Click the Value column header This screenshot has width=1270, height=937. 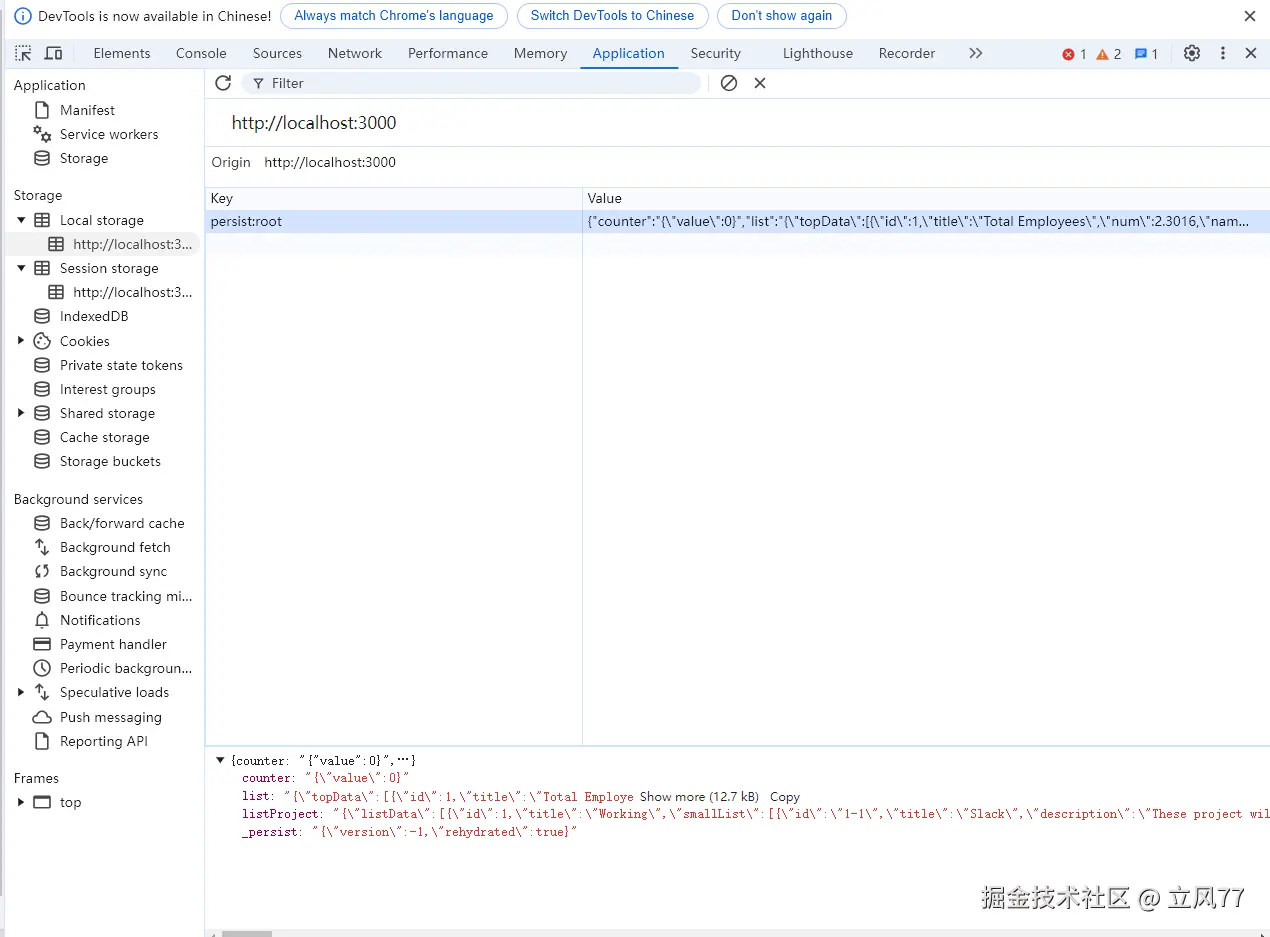(x=926, y=198)
